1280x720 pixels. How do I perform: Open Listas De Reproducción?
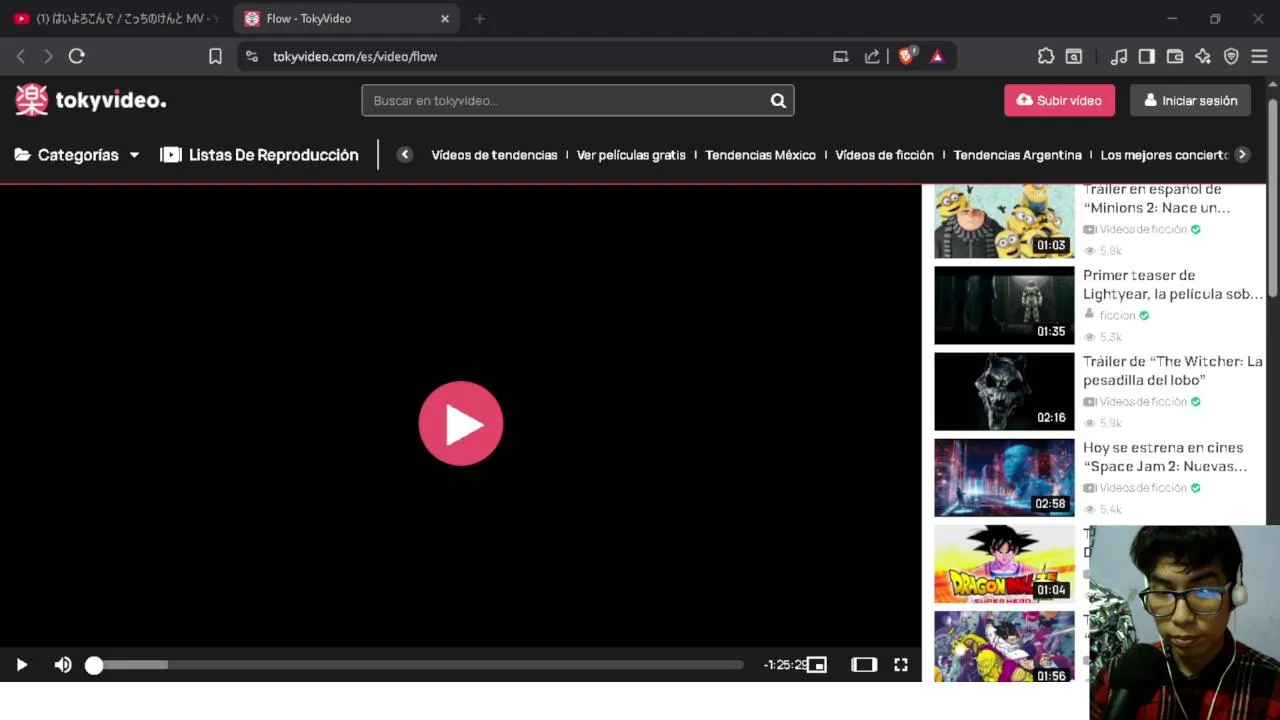(259, 155)
